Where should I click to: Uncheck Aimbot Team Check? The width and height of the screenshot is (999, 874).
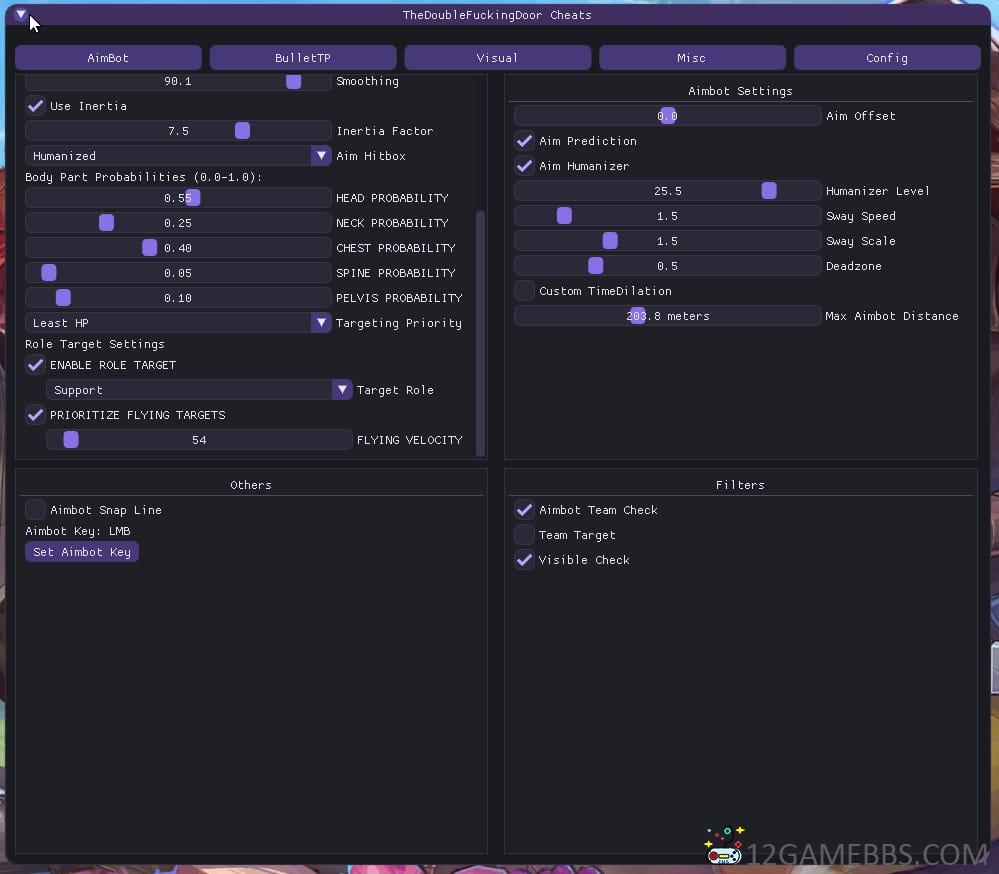pyautogui.click(x=524, y=510)
